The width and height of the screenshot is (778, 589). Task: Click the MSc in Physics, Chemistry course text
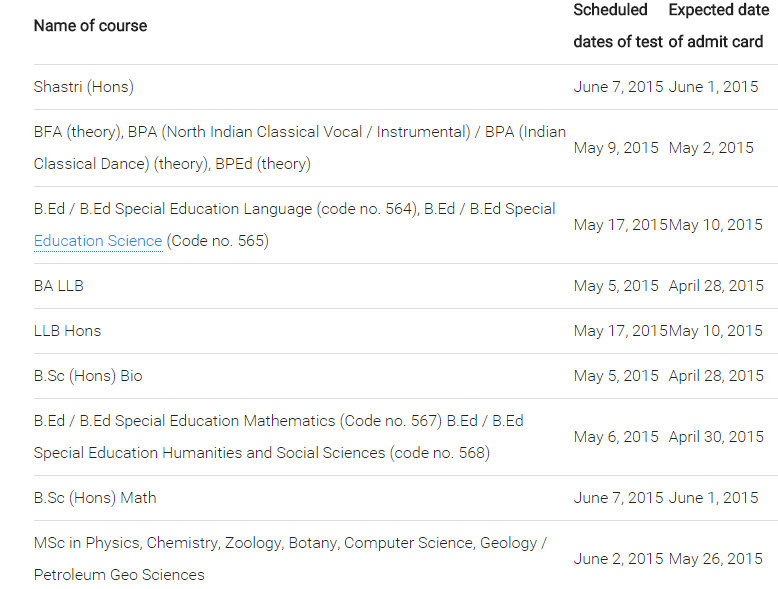tap(290, 559)
